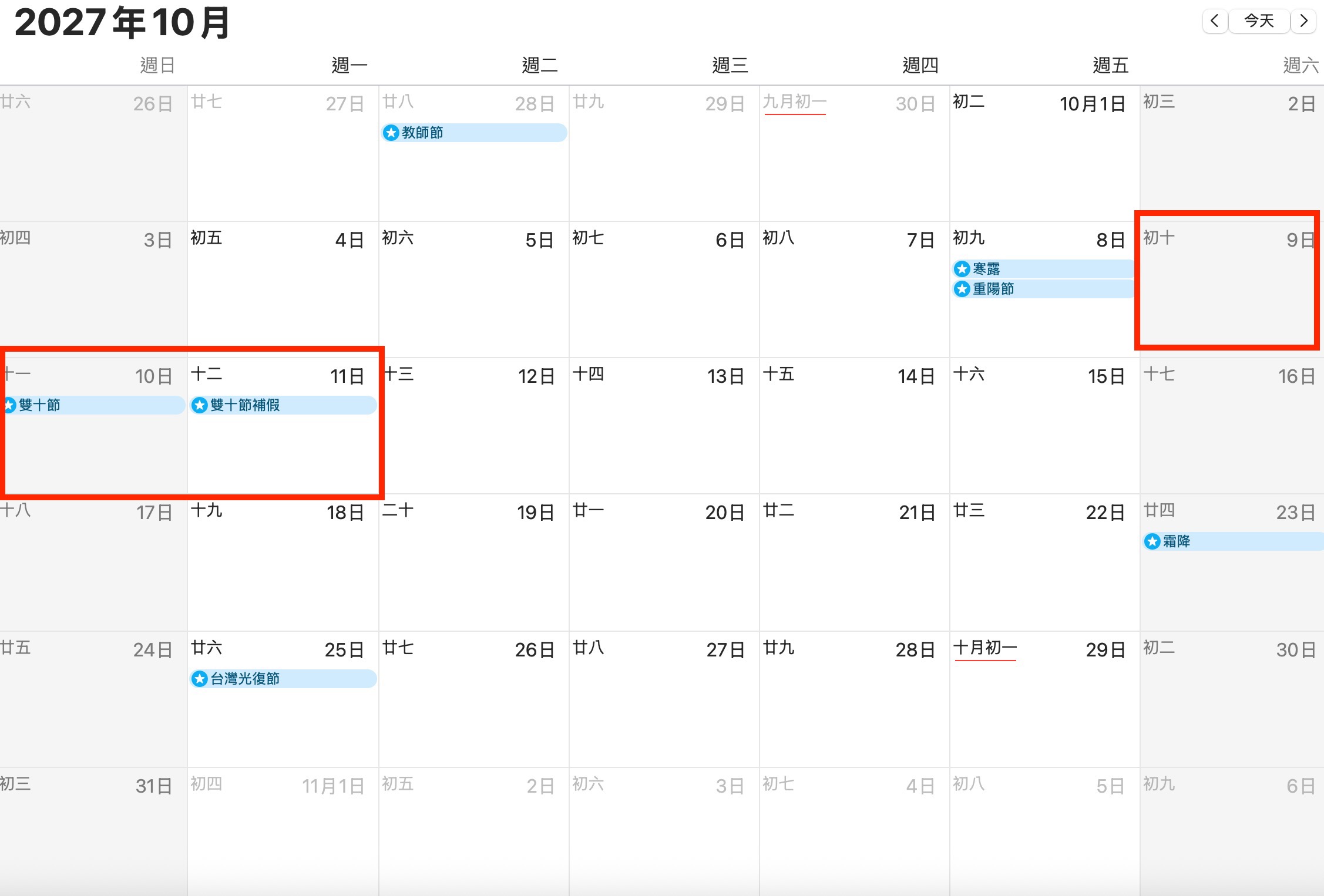Select the date 10月1日

[1092, 104]
